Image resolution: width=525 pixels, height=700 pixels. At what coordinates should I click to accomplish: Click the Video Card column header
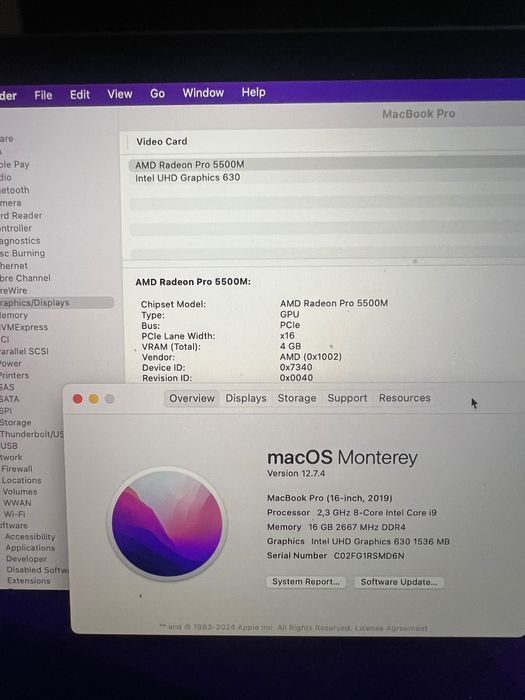(x=162, y=142)
